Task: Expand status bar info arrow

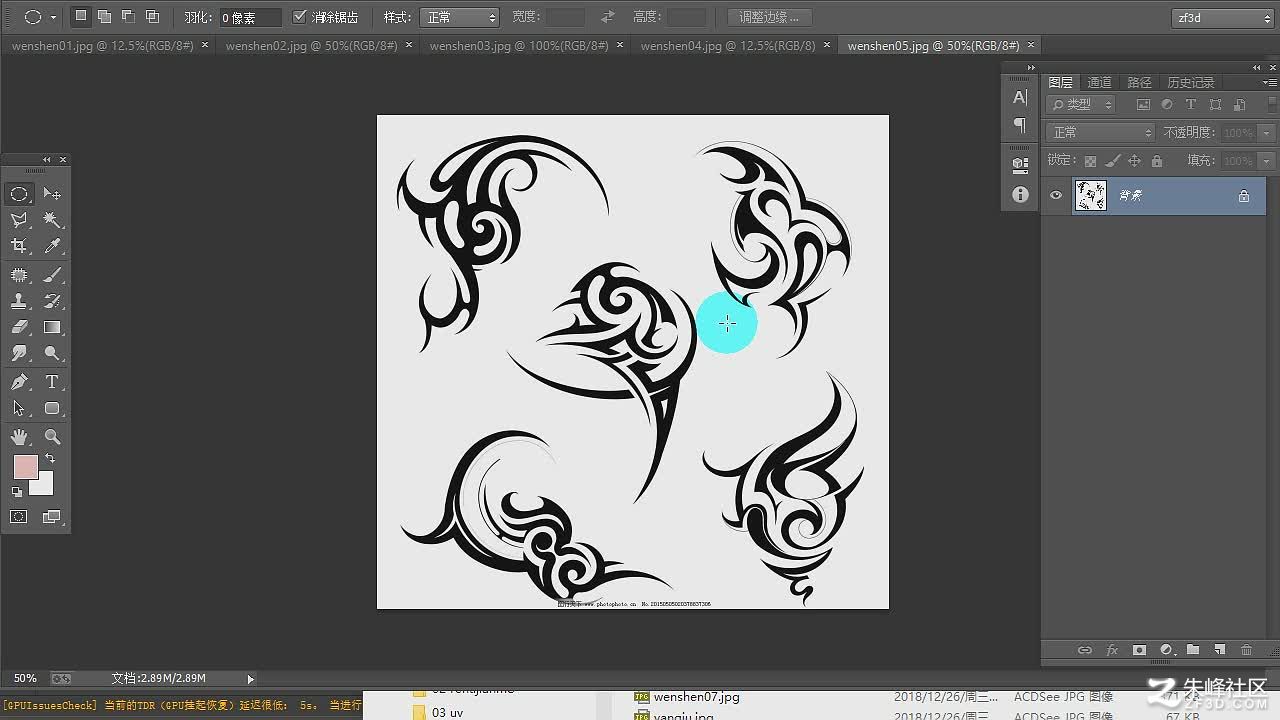Action: tap(250, 679)
